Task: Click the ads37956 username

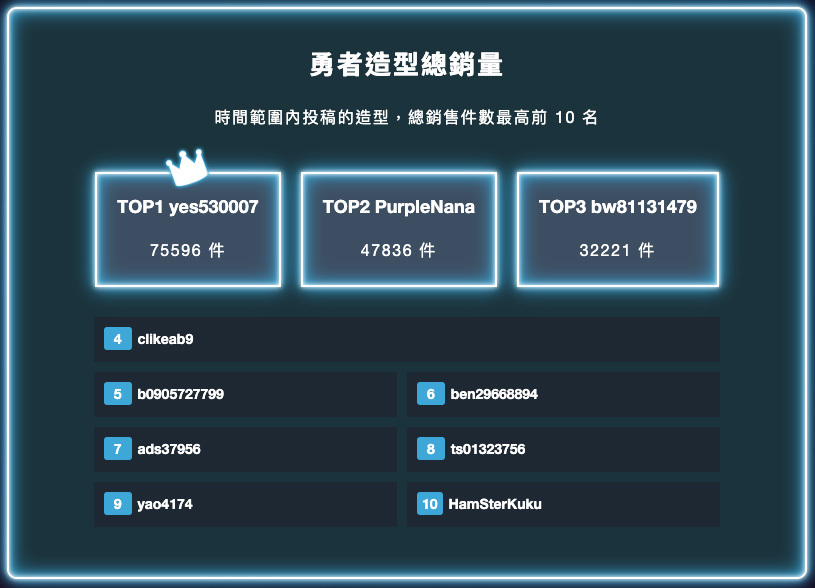Action: tap(169, 449)
